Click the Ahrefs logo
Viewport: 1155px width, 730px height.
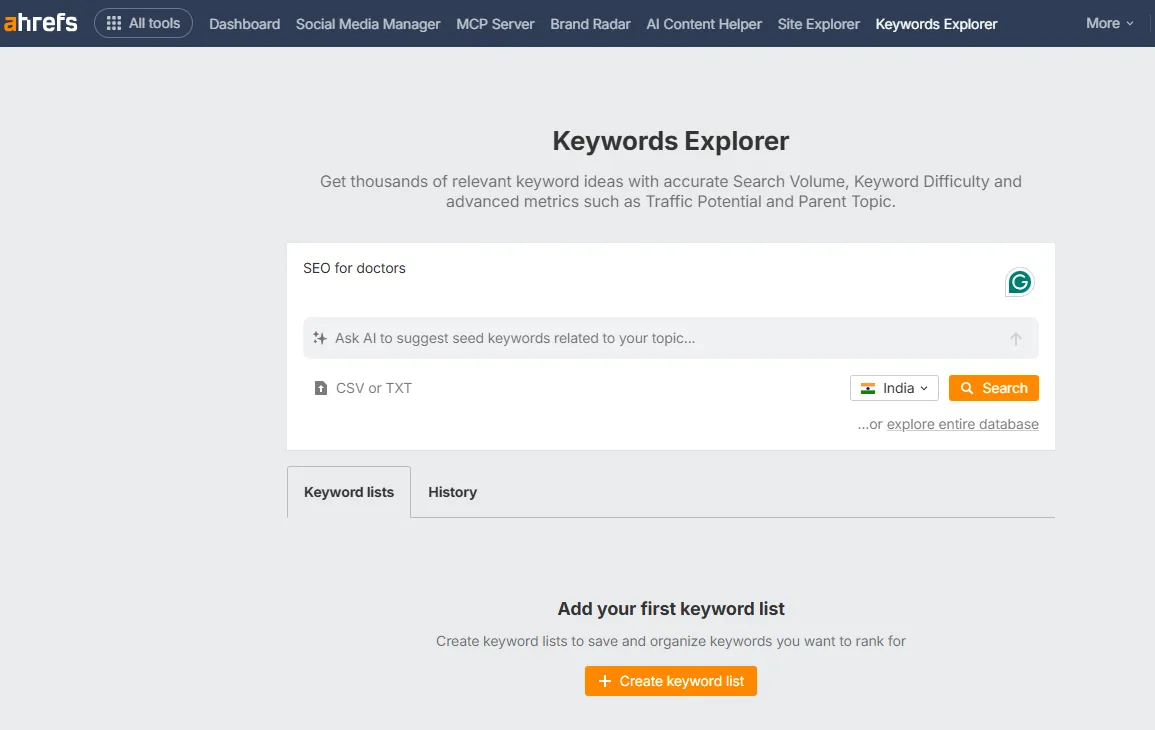[41, 23]
